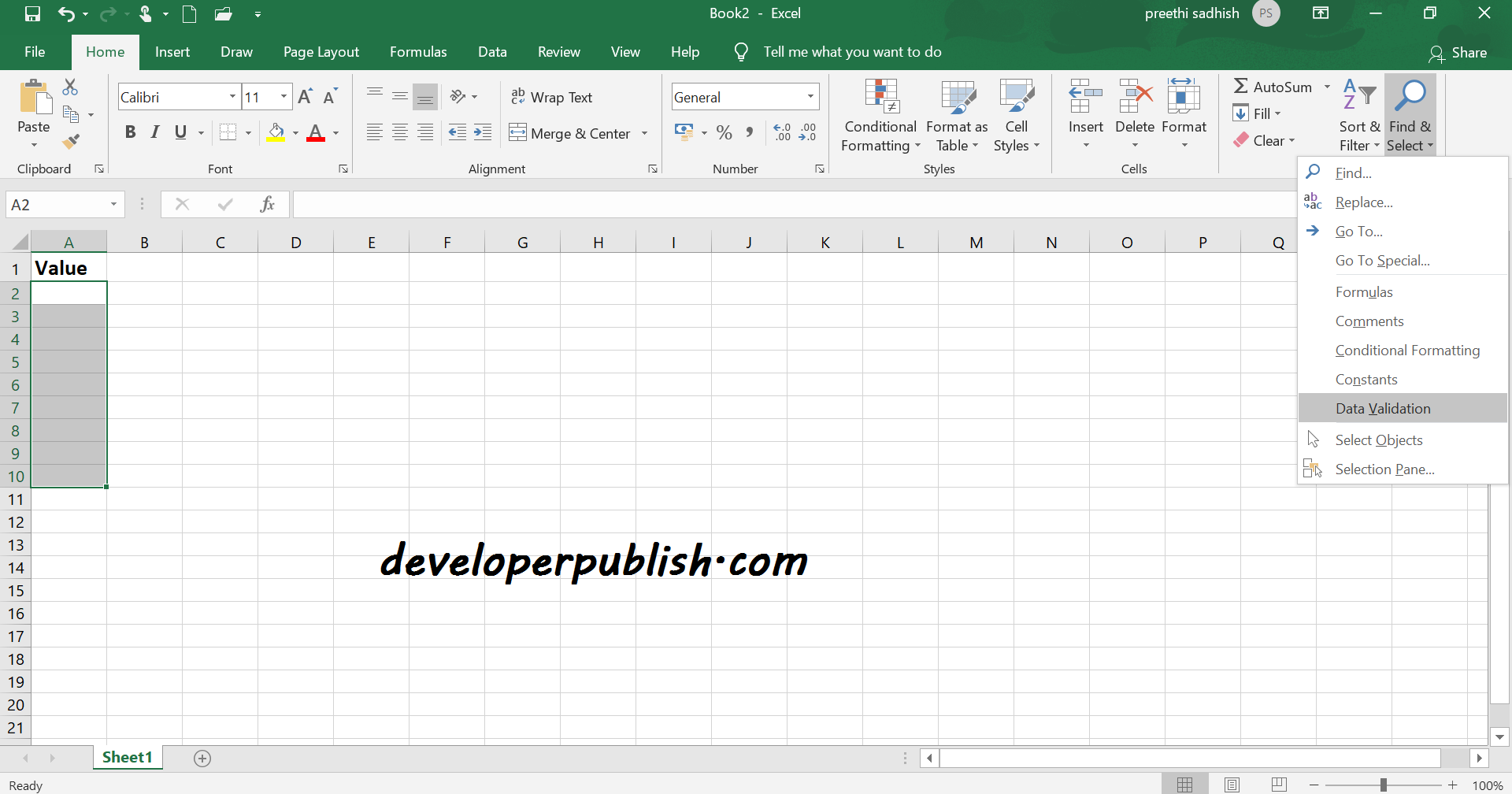
Task: Open the Sort & Filter tool
Action: [x=1360, y=114]
